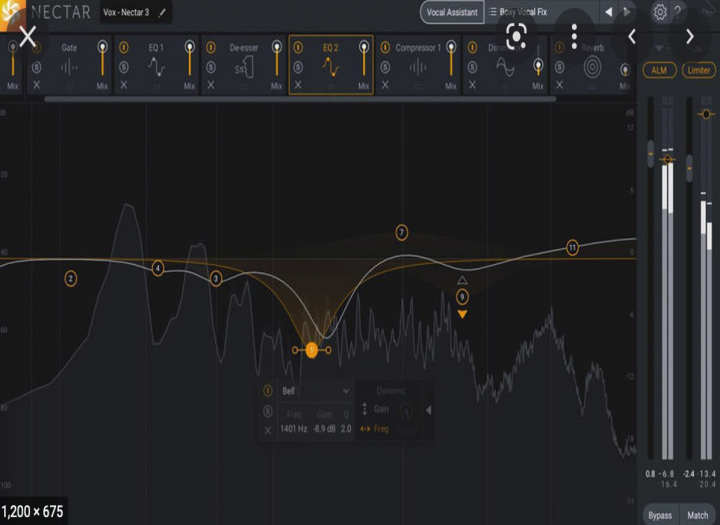Remove the Compressor 1 module with its X
Screen dimensions: 720x525
pos(385,85)
